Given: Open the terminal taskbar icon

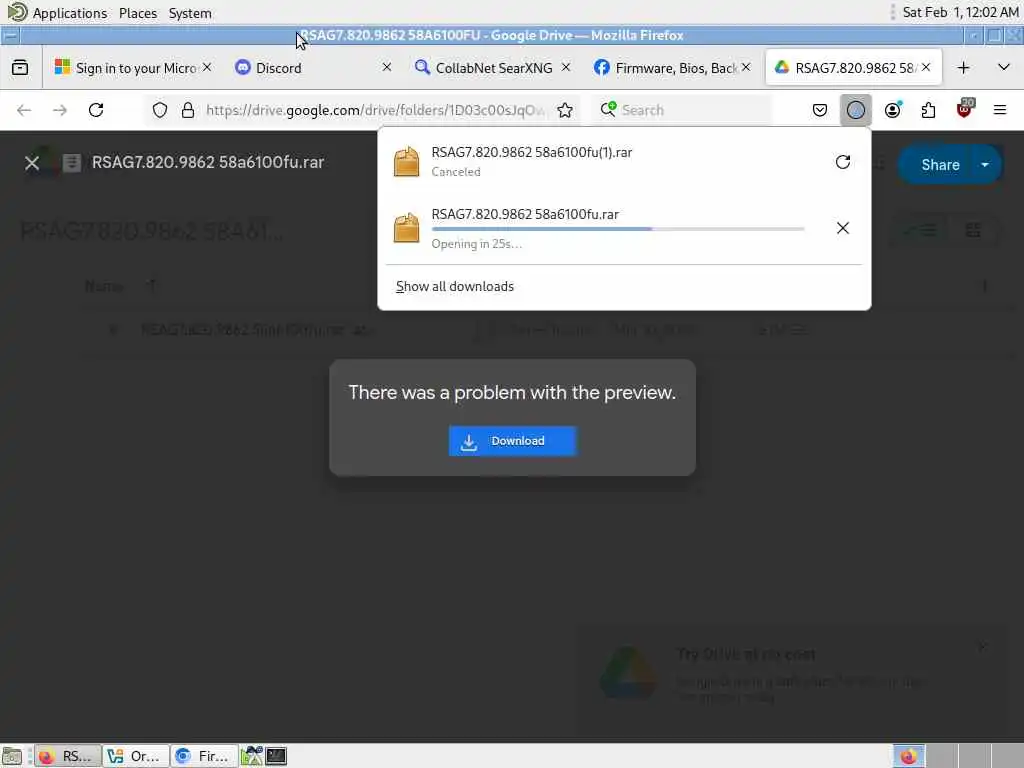Looking at the screenshot, I should [276, 756].
